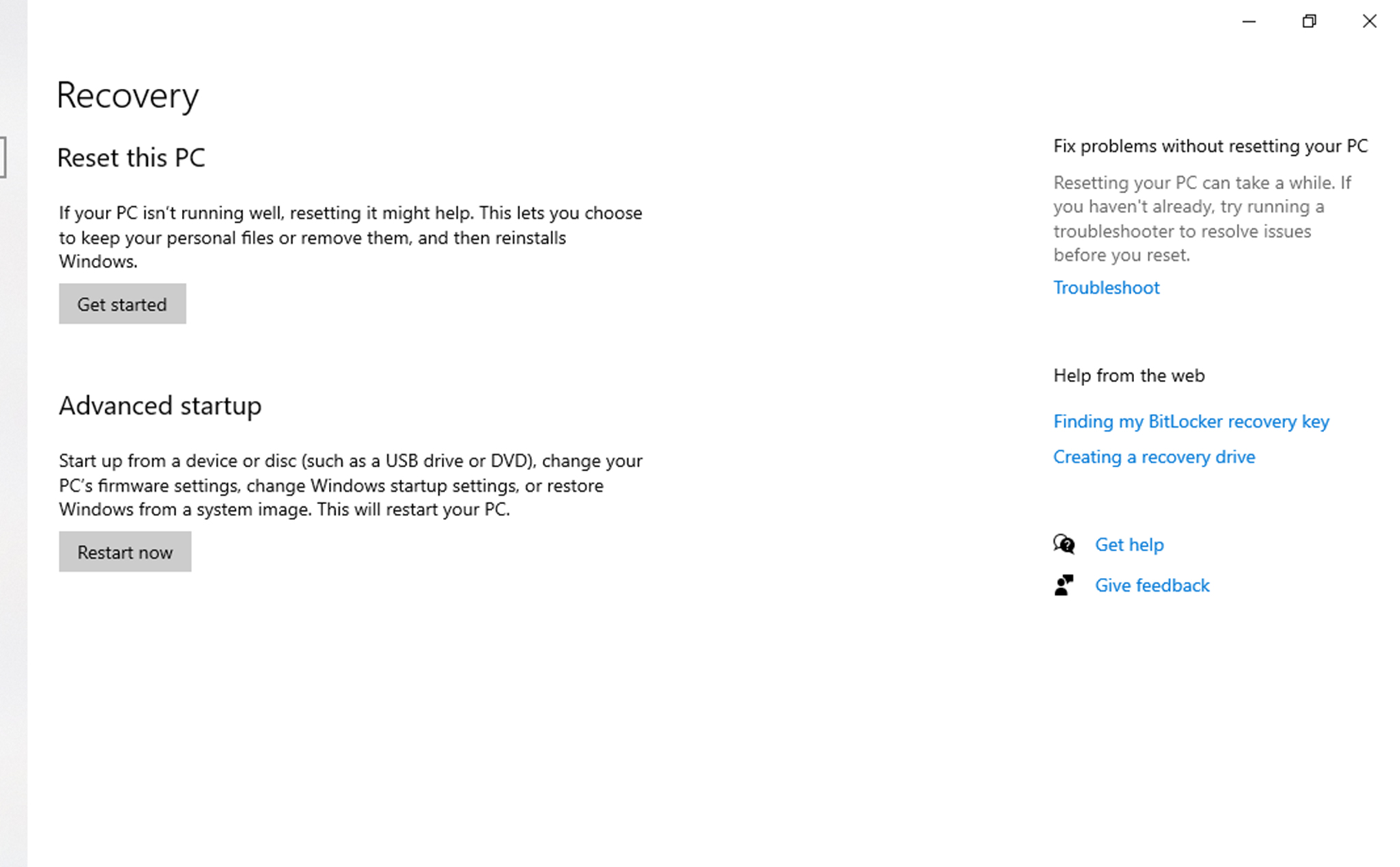
Task: Open Finding my BitLocker recovery key
Action: 1191,422
